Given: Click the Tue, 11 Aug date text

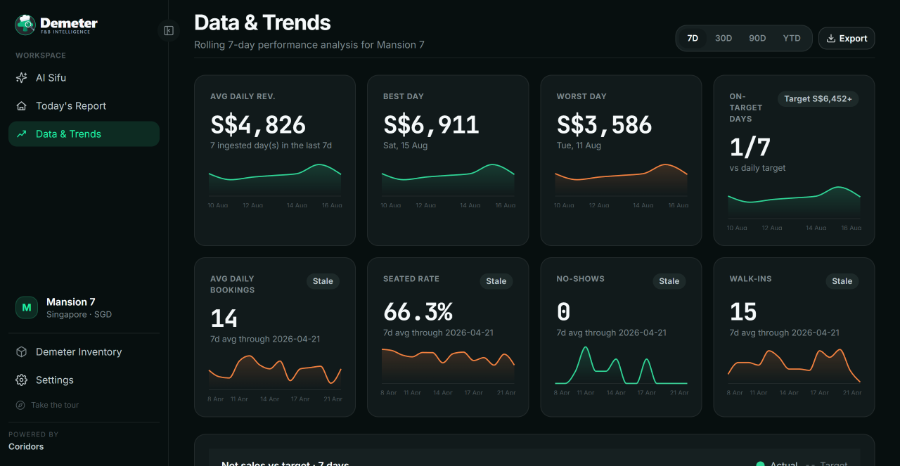Looking at the screenshot, I should (579, 146).
